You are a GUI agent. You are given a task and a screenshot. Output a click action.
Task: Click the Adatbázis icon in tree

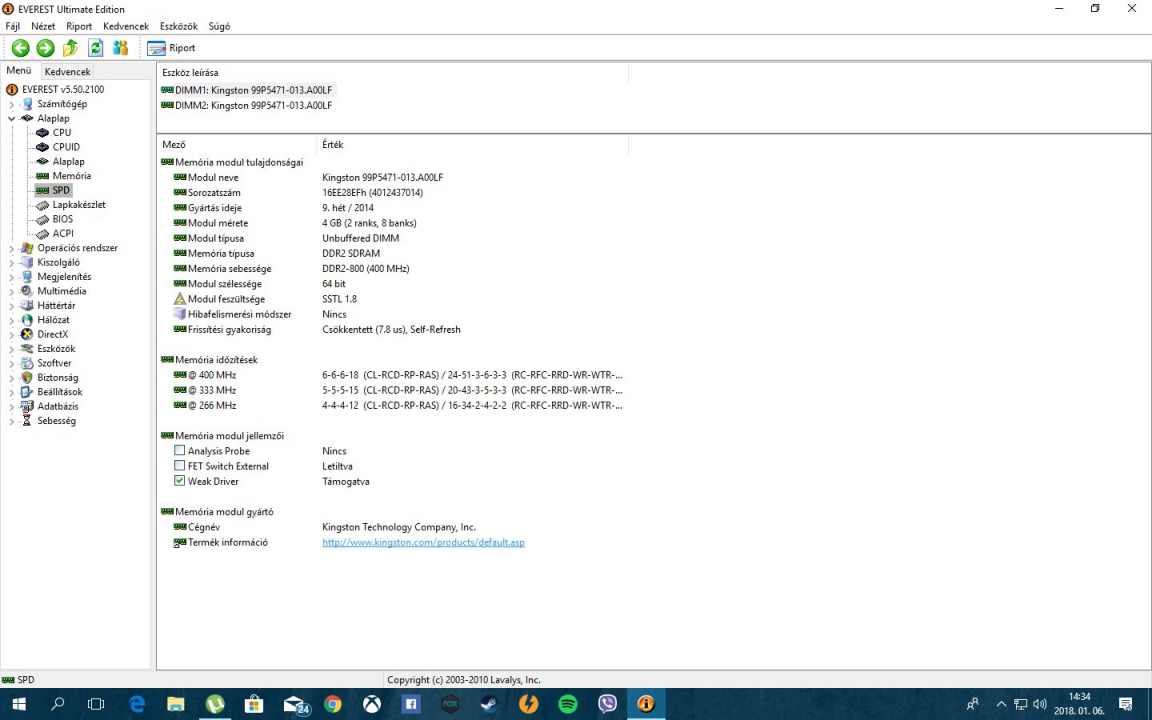[26, 406]
